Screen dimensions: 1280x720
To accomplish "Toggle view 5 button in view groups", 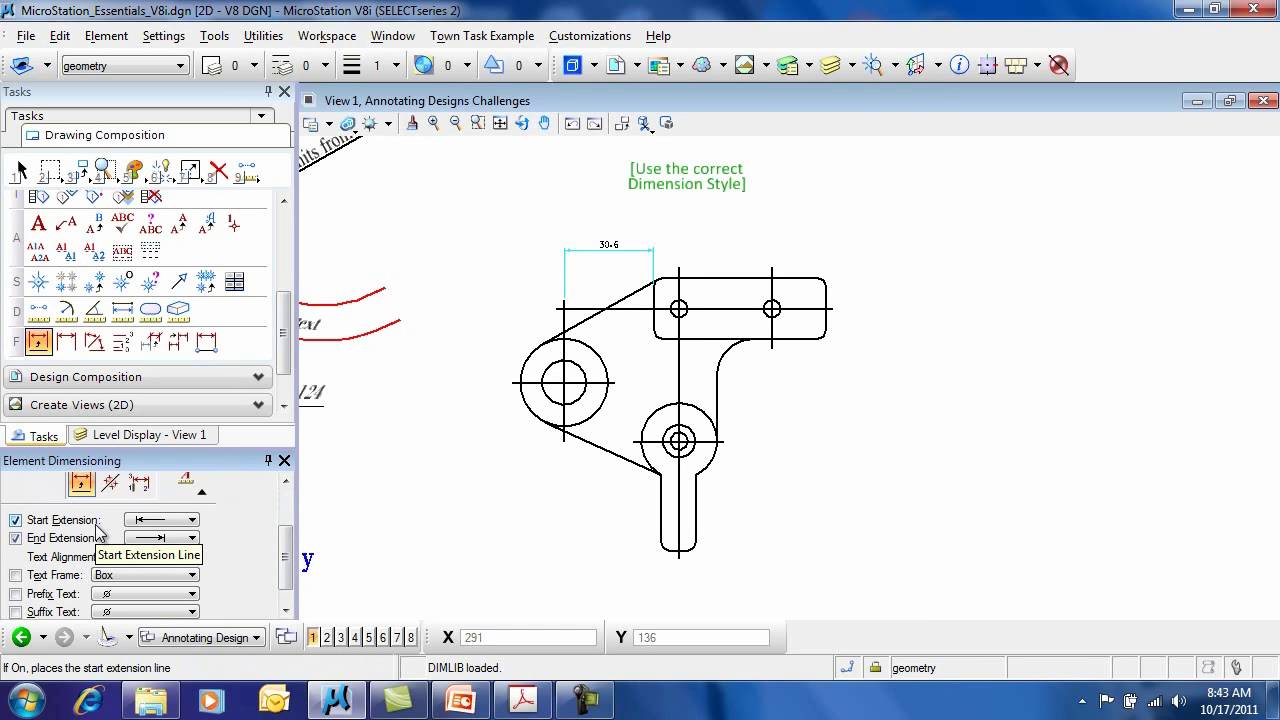I will 369,637.
